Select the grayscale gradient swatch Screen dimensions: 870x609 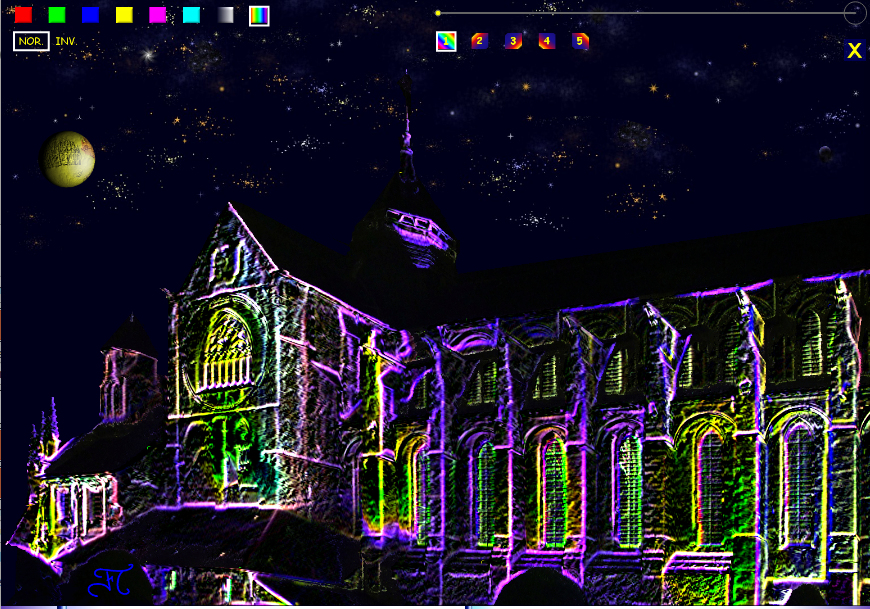[225, 15]
